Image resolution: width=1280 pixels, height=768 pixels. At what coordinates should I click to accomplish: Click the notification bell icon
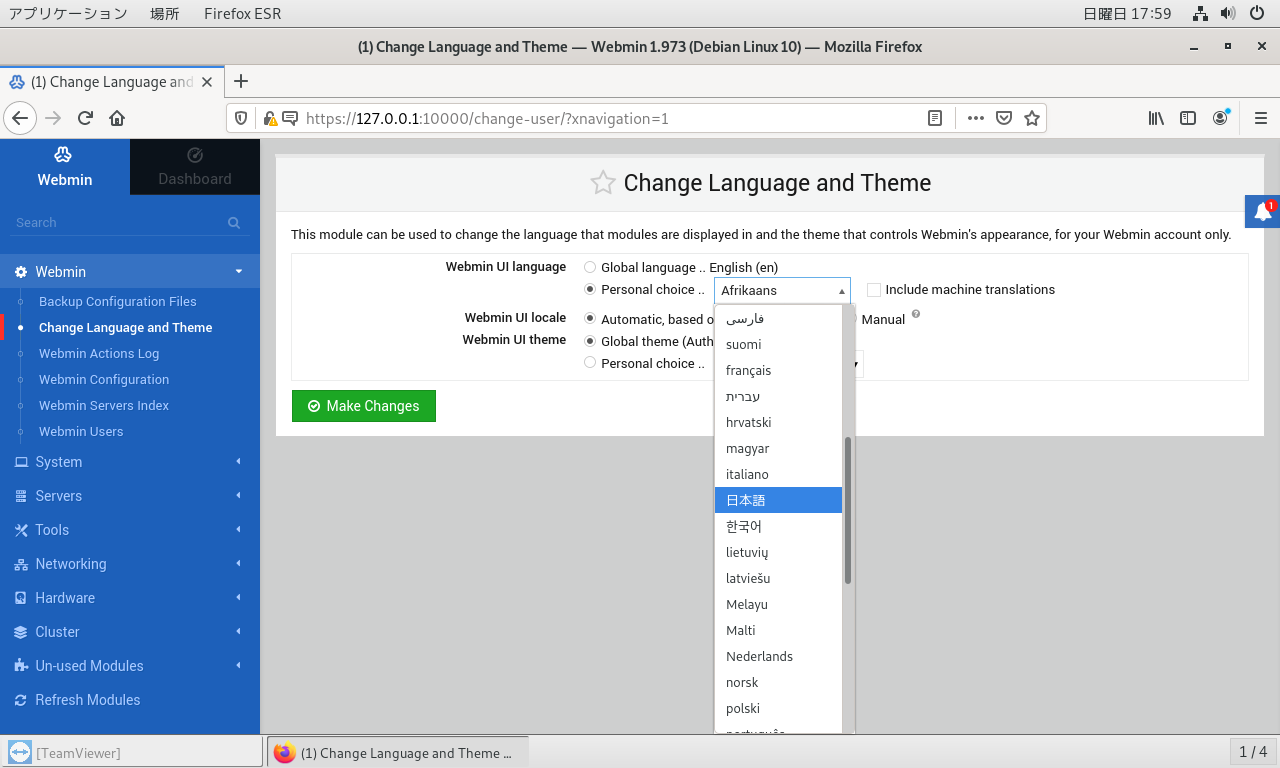pos(1262,211)
